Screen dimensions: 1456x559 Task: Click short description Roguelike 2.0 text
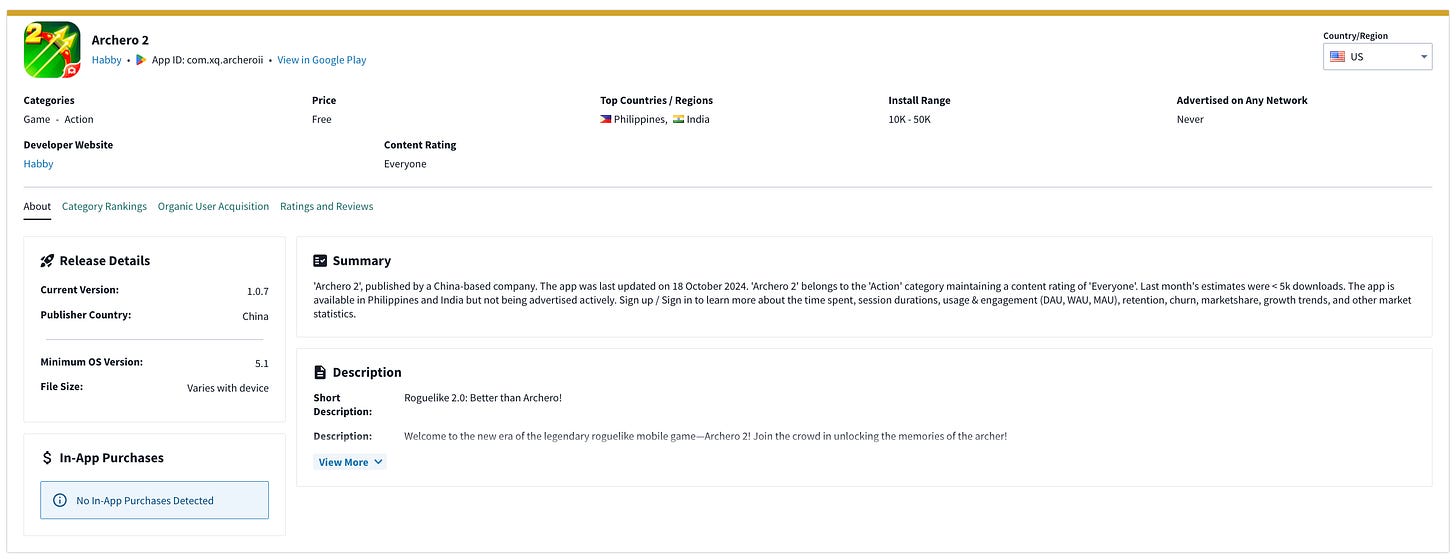click(x=483, y=398)
